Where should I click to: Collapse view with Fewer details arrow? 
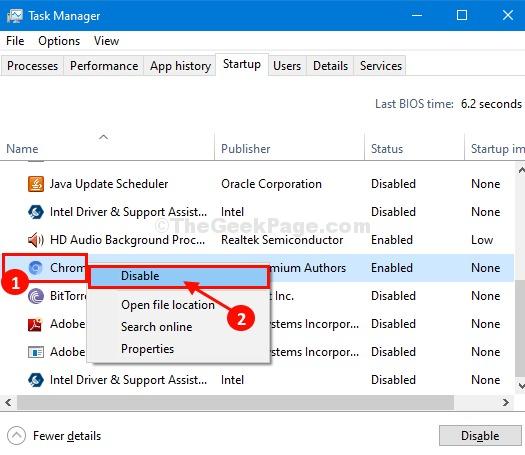16,436
